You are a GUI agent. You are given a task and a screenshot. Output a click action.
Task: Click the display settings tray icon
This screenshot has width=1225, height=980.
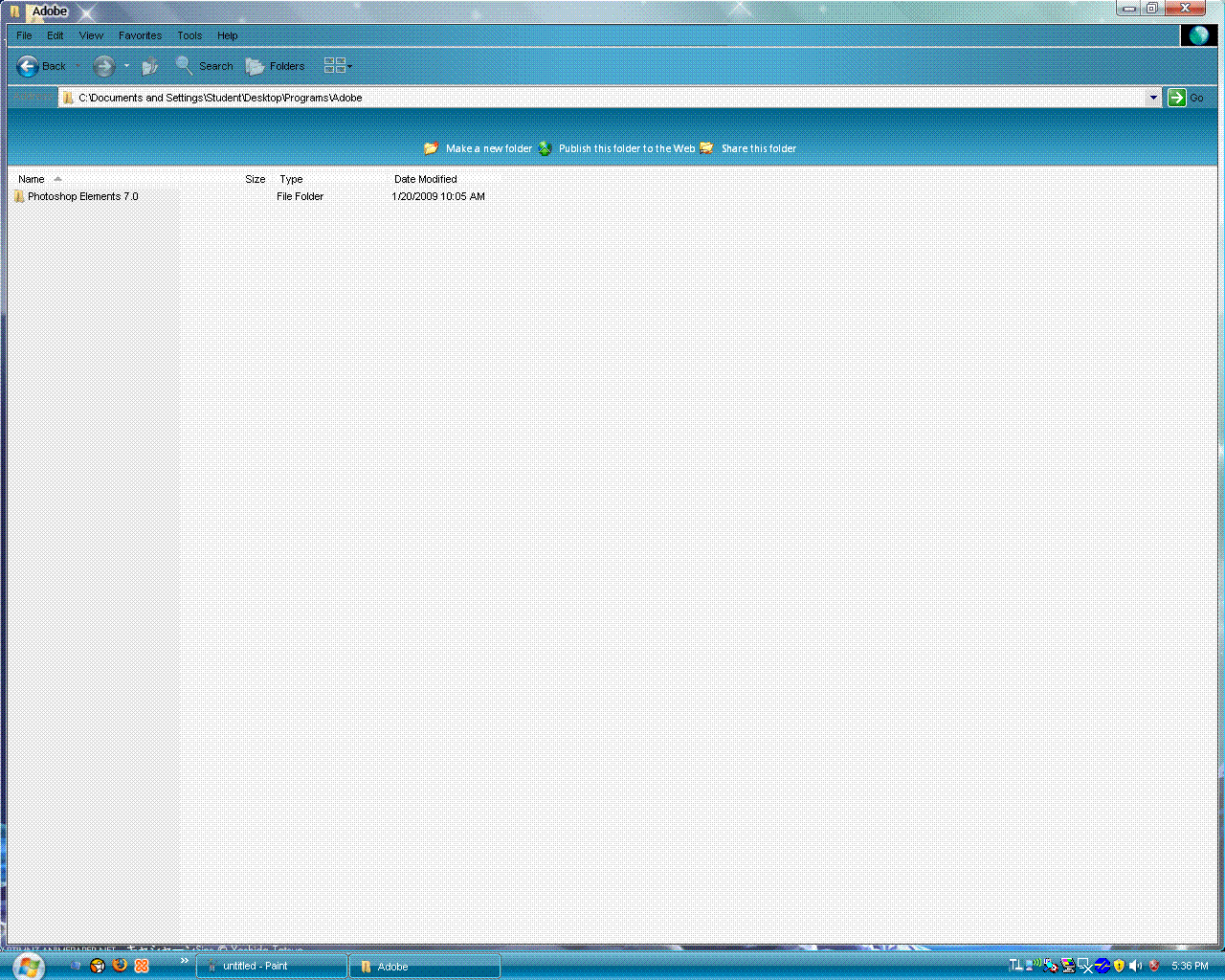[x=1068, y=965]
